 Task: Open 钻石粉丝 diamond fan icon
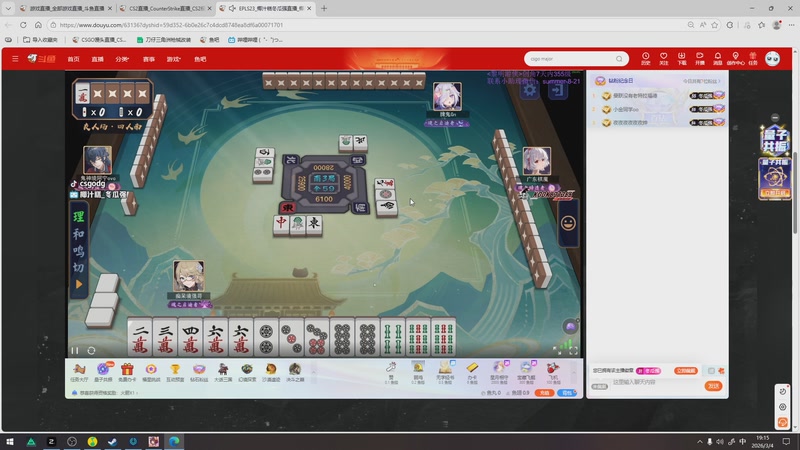(x=199, y=372)
